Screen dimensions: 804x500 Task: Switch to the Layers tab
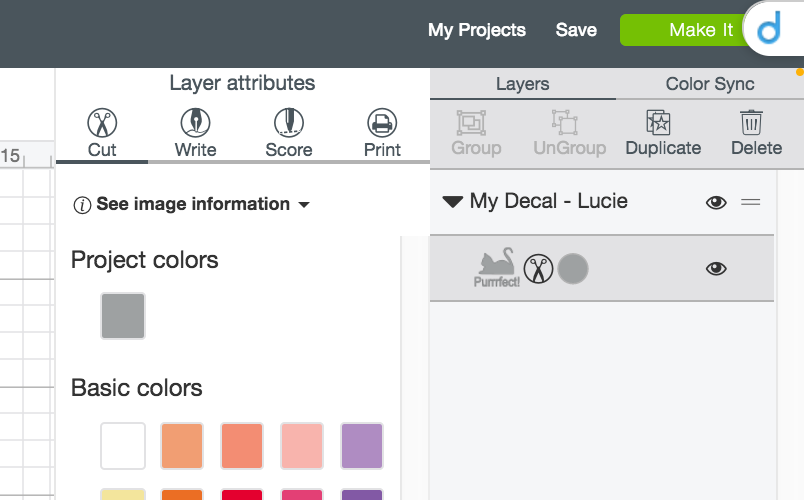coord(522,84)
